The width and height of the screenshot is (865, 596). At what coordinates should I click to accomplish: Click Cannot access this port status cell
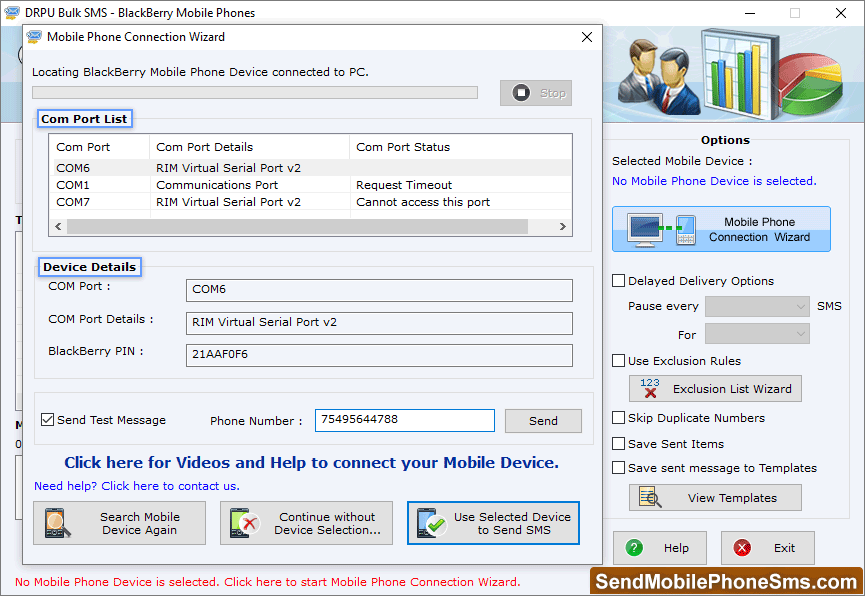pos(423,202)
